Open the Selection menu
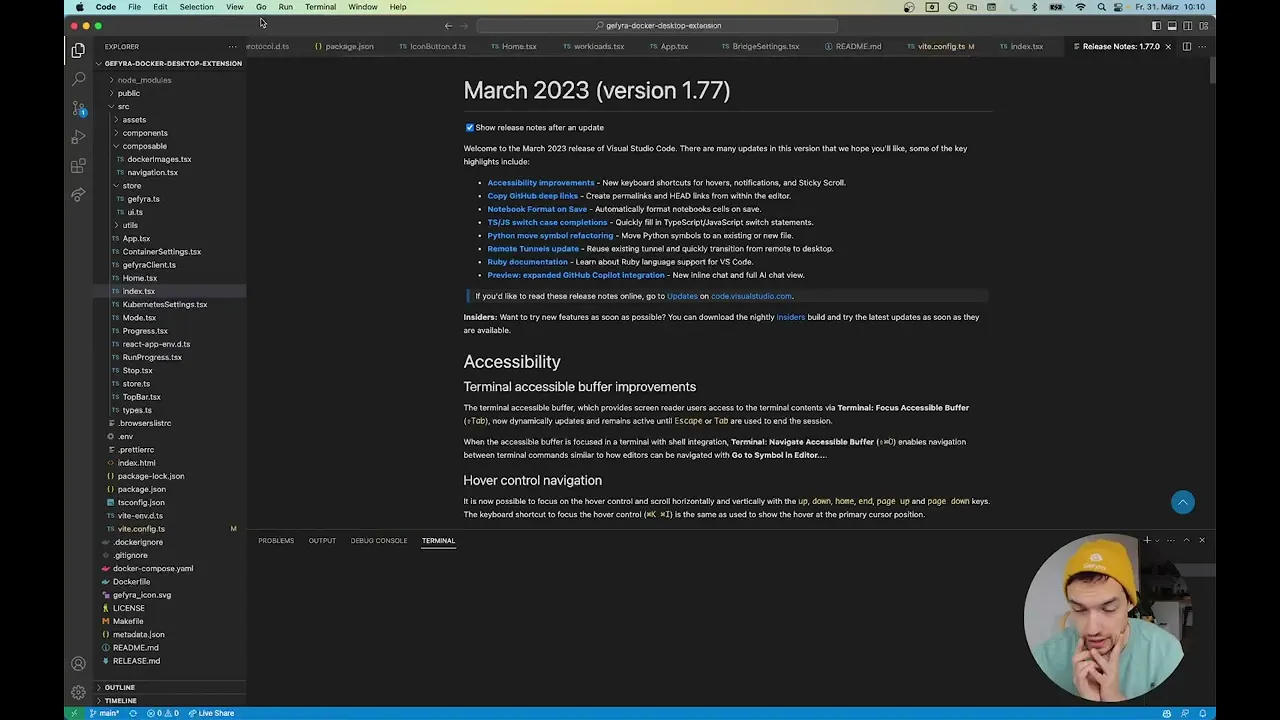 pyautogui.click(x=196, y=7)
